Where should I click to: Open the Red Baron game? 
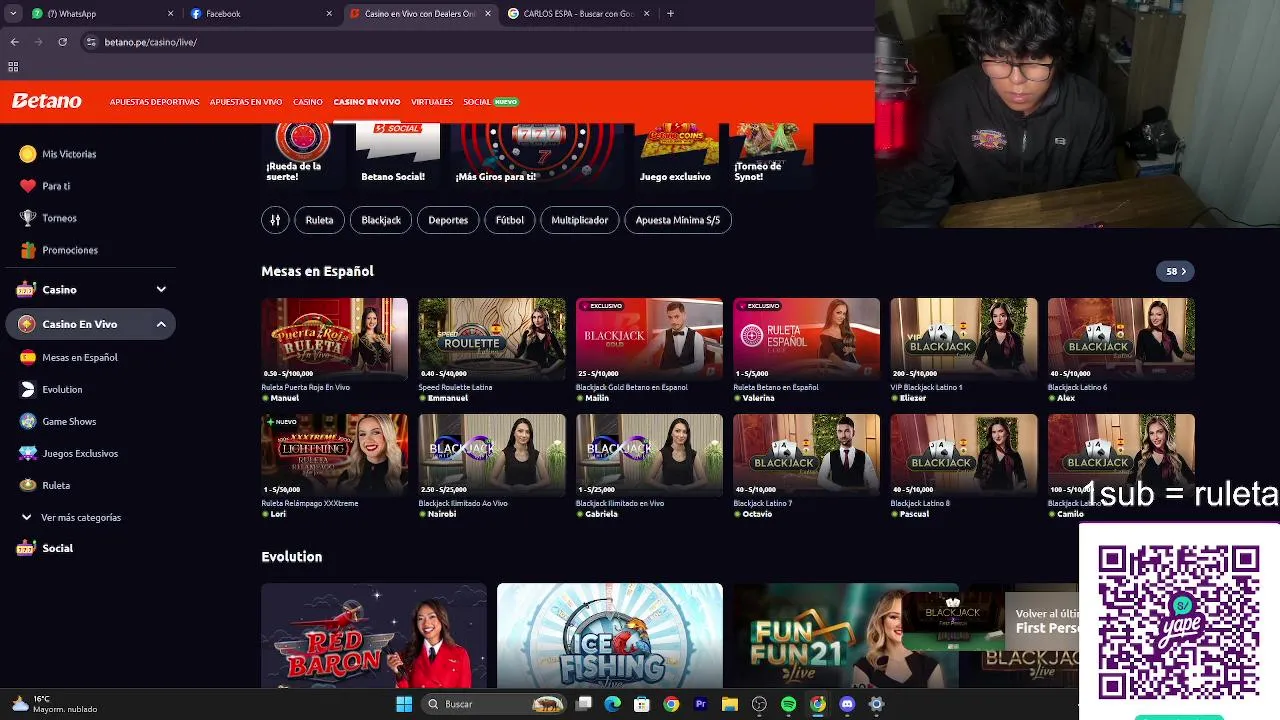point(374,636)
